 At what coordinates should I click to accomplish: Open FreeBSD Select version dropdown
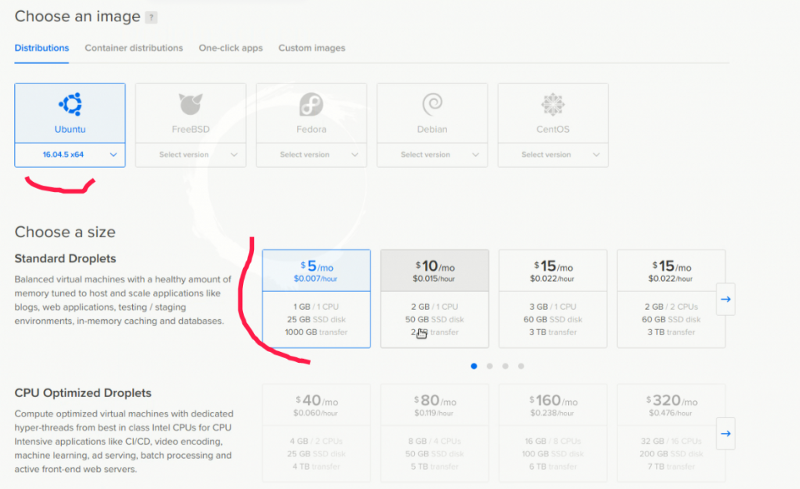[190, 155]
